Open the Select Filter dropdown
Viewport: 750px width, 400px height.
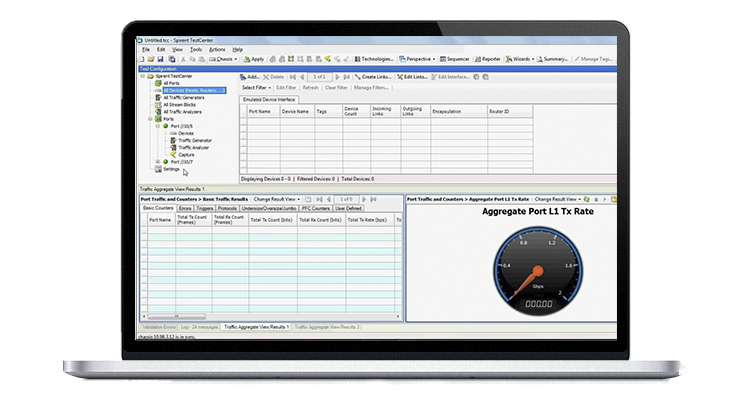256,88
